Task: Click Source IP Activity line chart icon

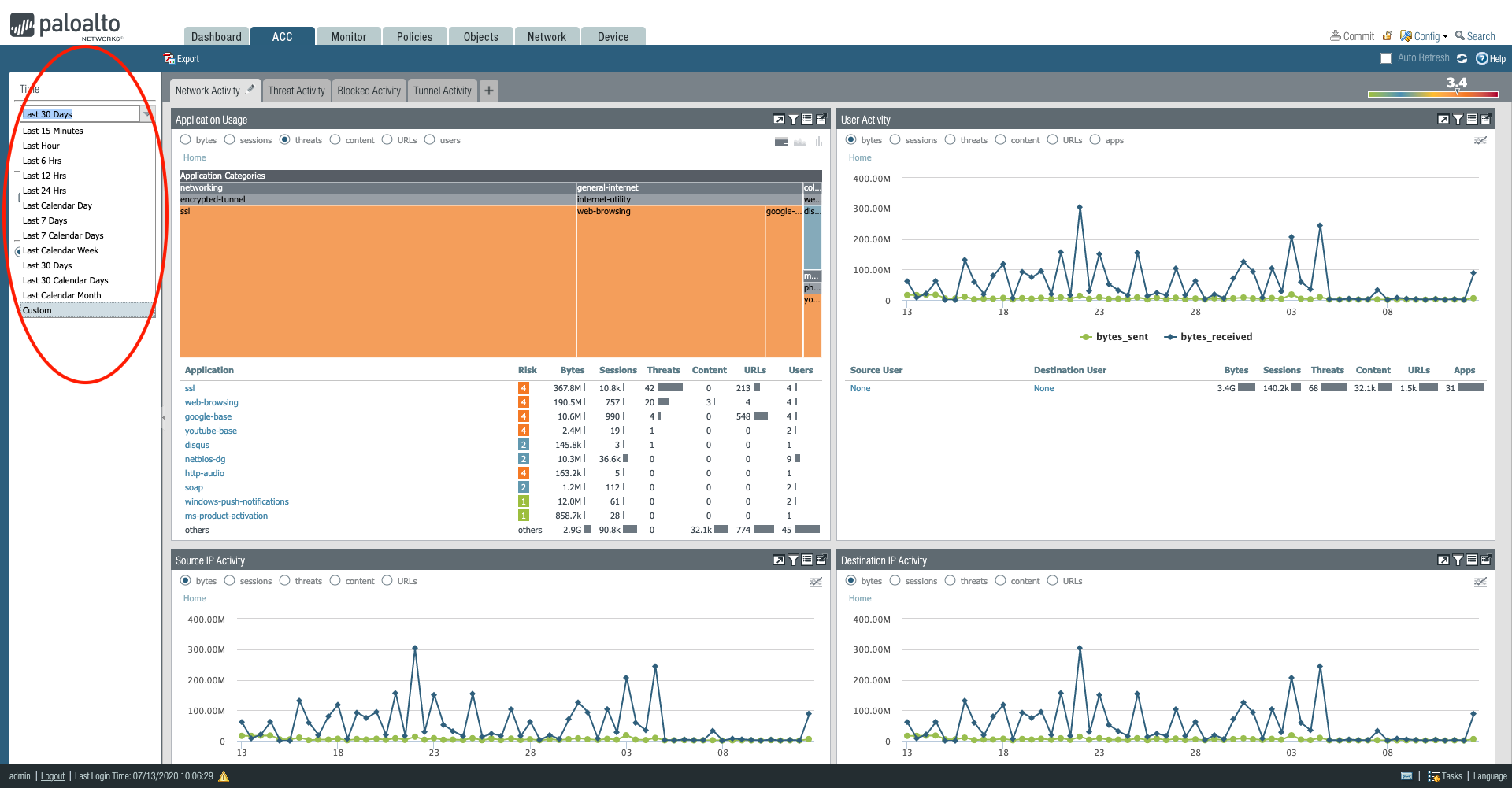Action: (x=816, y=582)
